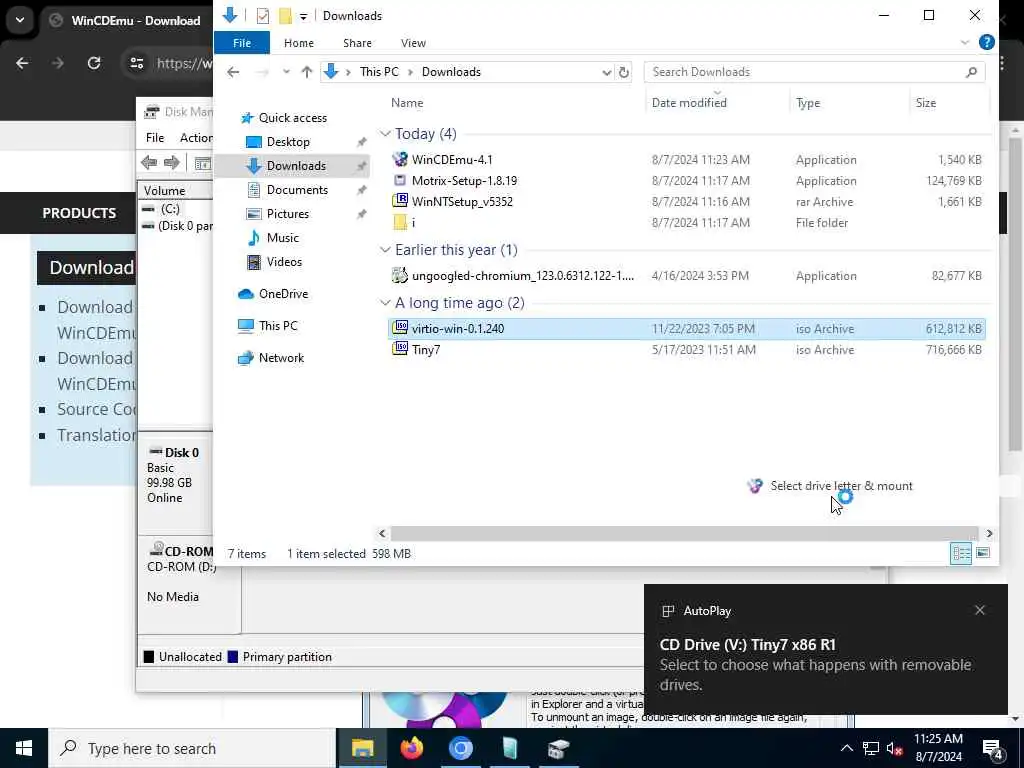
Task: Click New folder icon in title bar
Action: pos(285,16)
